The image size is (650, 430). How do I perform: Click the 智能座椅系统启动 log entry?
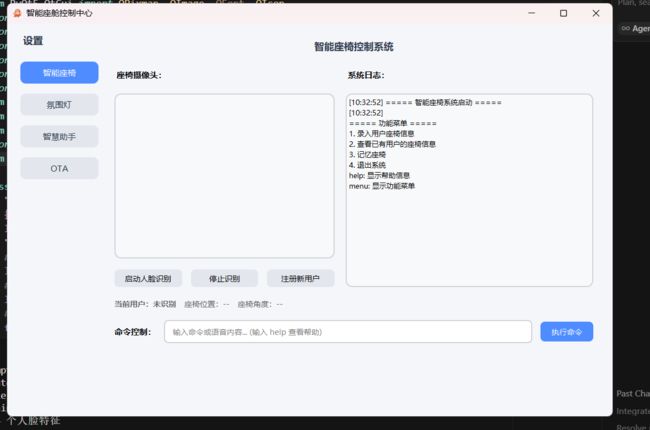point(425,102)
